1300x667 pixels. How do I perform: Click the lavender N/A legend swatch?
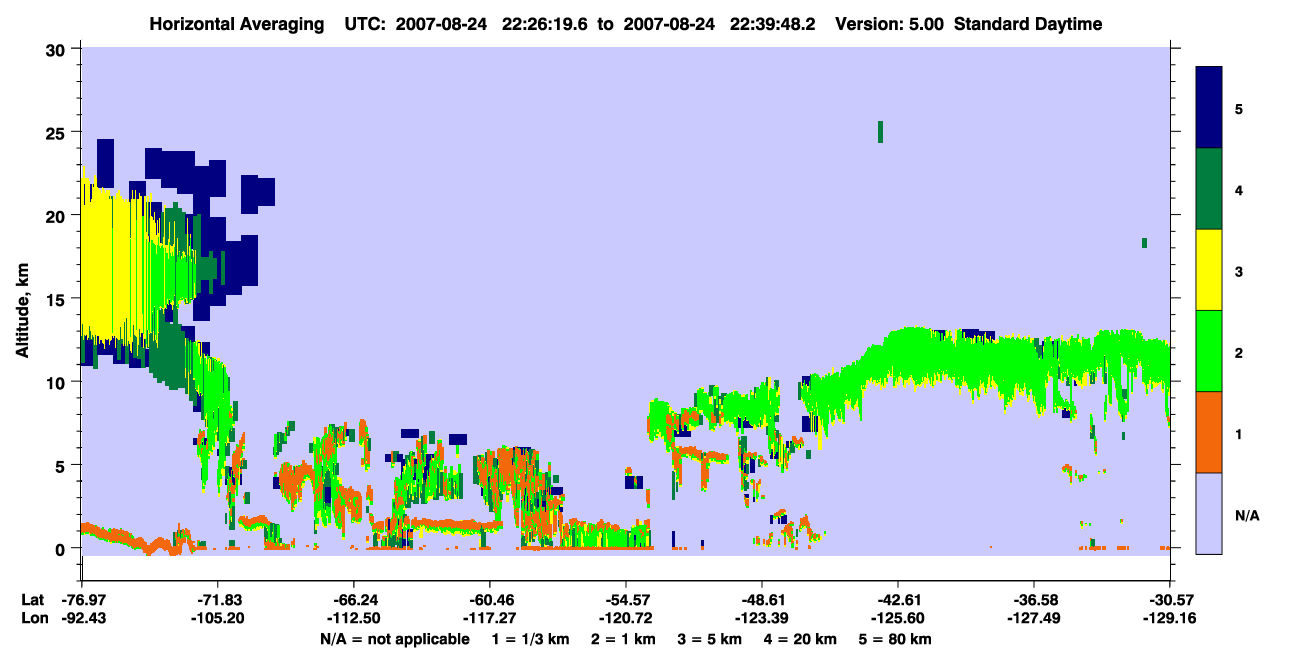click(x=1209, y=513)
